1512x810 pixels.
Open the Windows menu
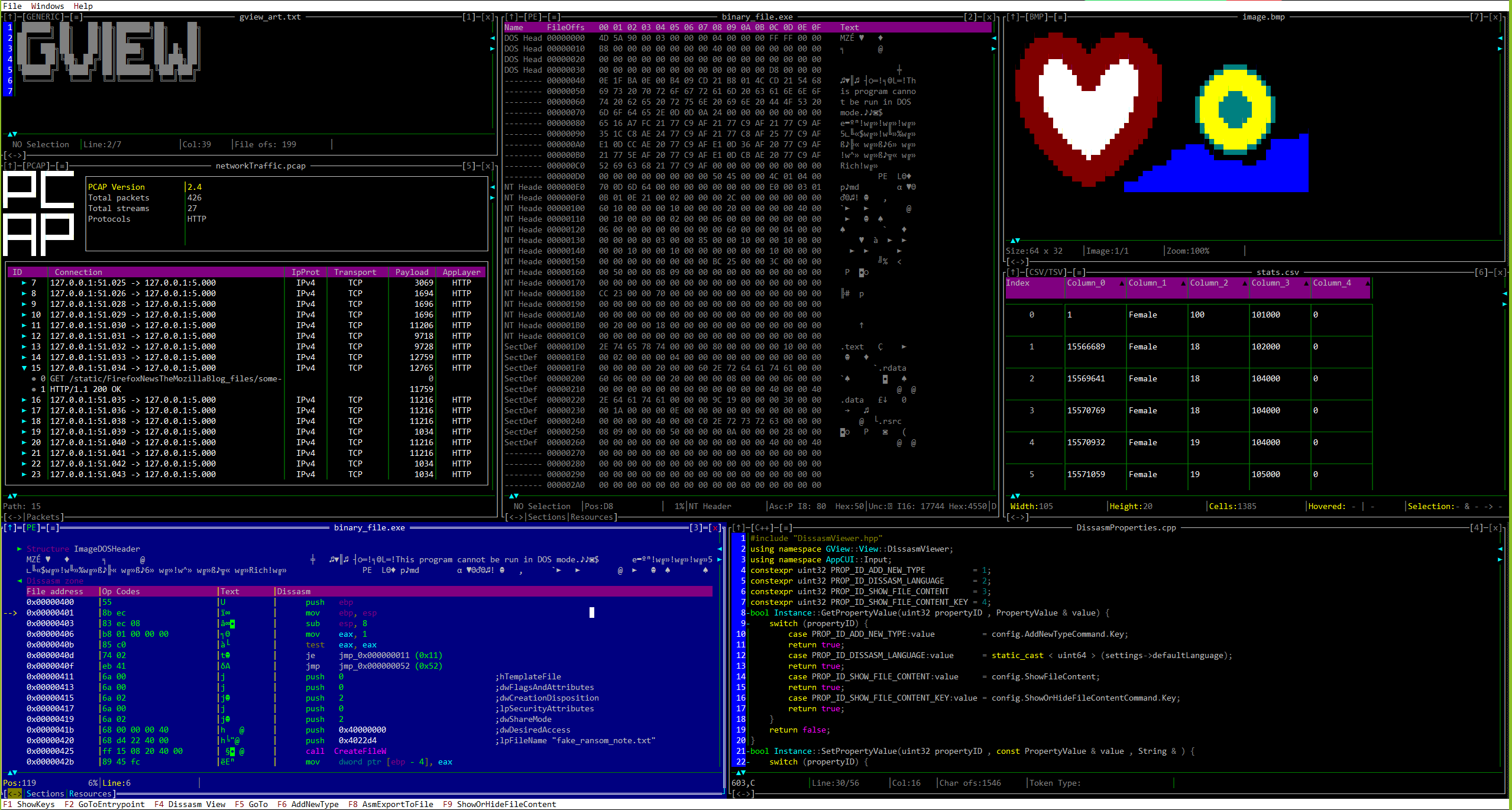pyautogui.click(x=47, y=6)
